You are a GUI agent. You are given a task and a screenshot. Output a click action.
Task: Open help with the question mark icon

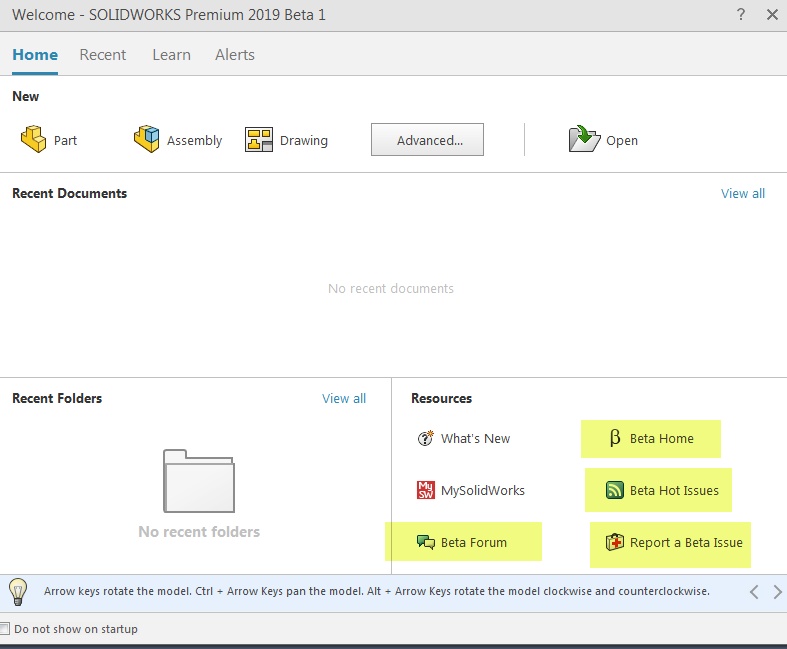point(741,14)
